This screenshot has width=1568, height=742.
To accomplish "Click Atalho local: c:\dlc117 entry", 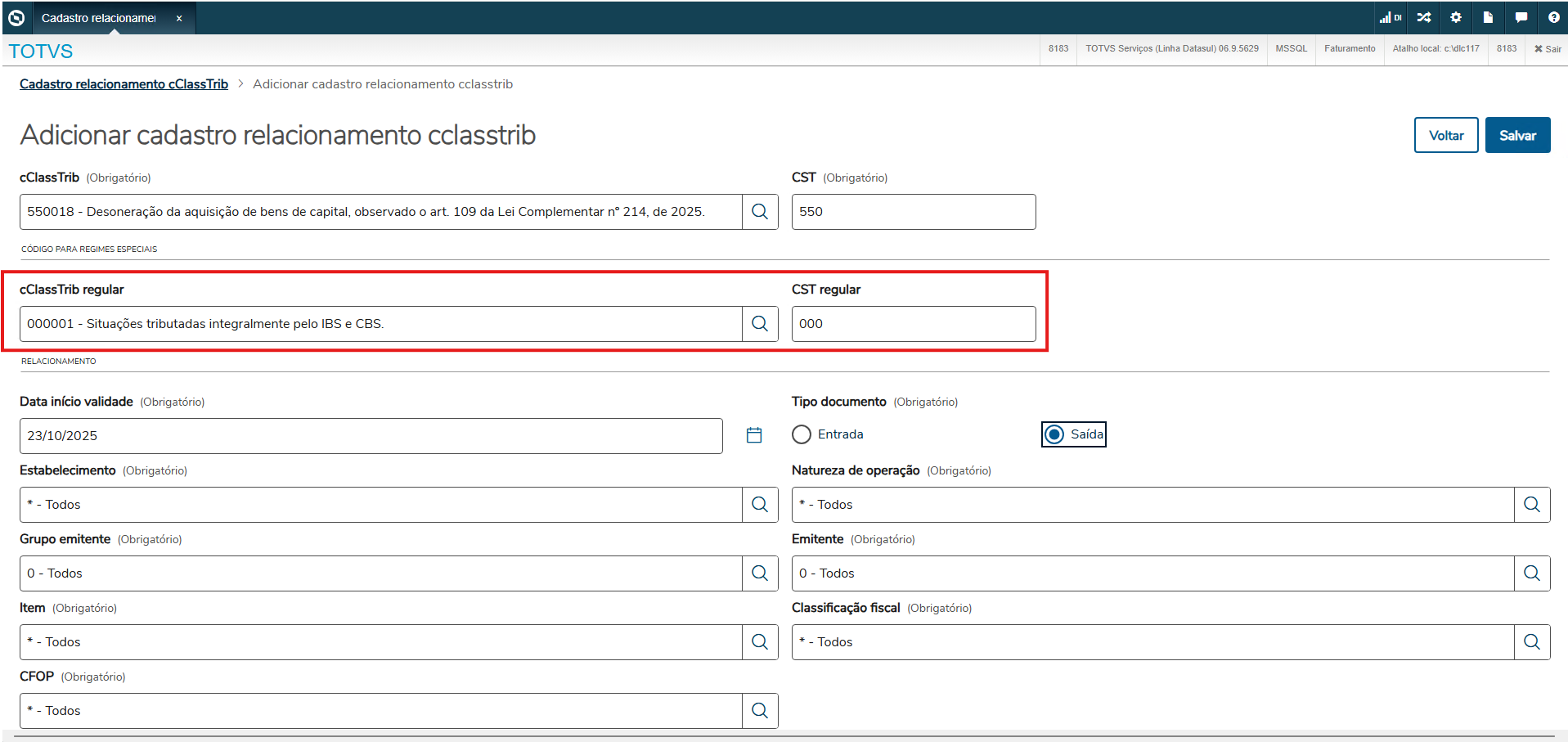I will [x=1435, y=49].
